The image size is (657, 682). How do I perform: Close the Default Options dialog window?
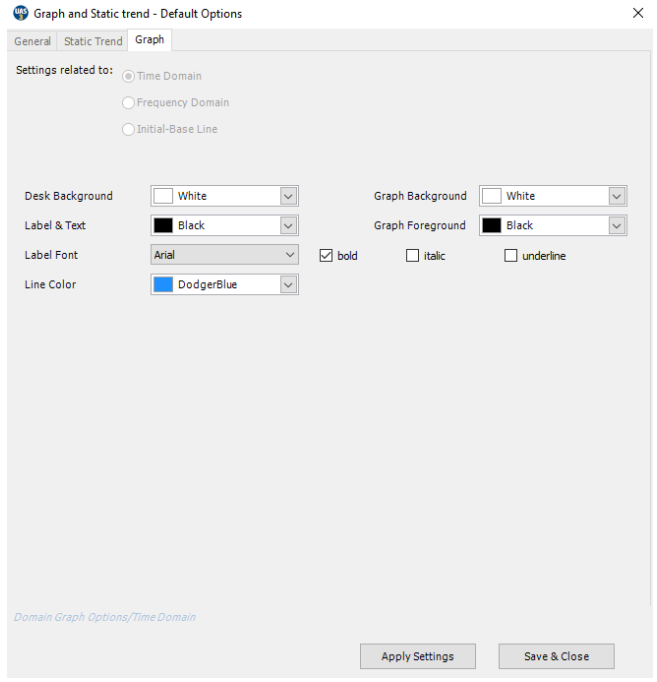pos(638,13)
